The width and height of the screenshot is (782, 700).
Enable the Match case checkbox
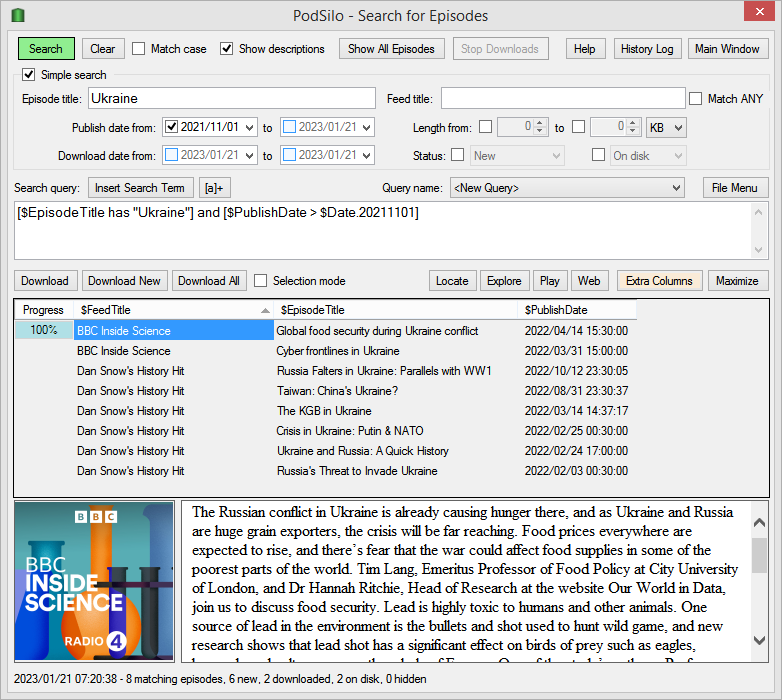point(139,49)
